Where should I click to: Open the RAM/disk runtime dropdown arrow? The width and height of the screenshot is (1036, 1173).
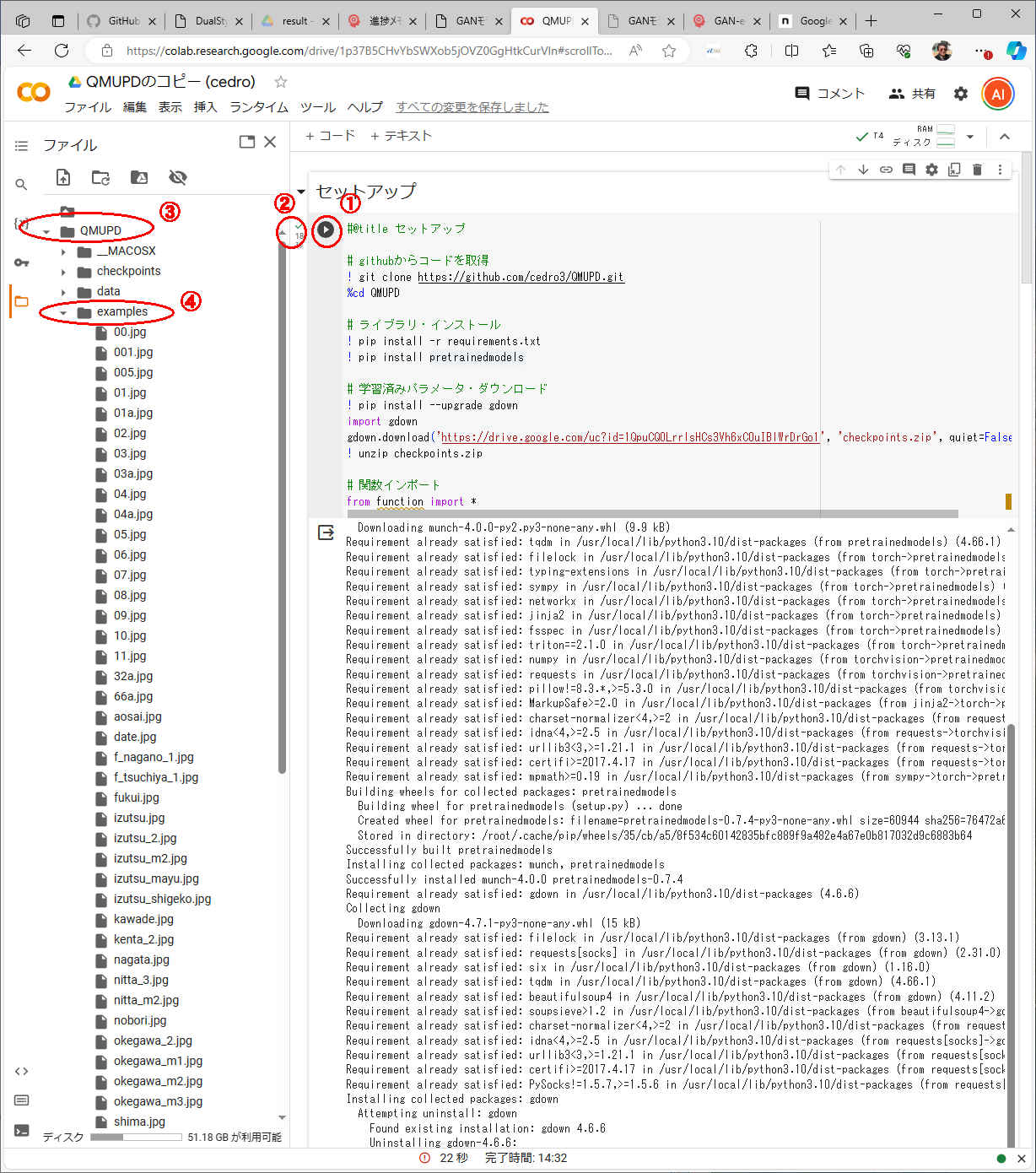tap(970, 137)
